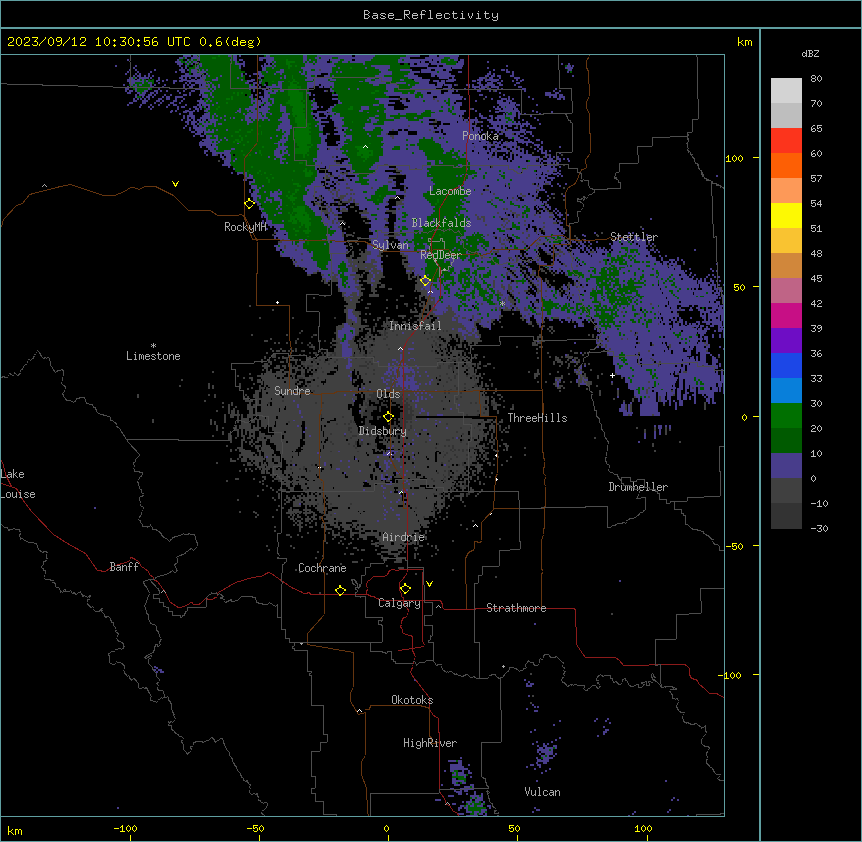Select the red 60-65 dBZ legend swatch
The image size is (862, 842).
coord(786,141)
